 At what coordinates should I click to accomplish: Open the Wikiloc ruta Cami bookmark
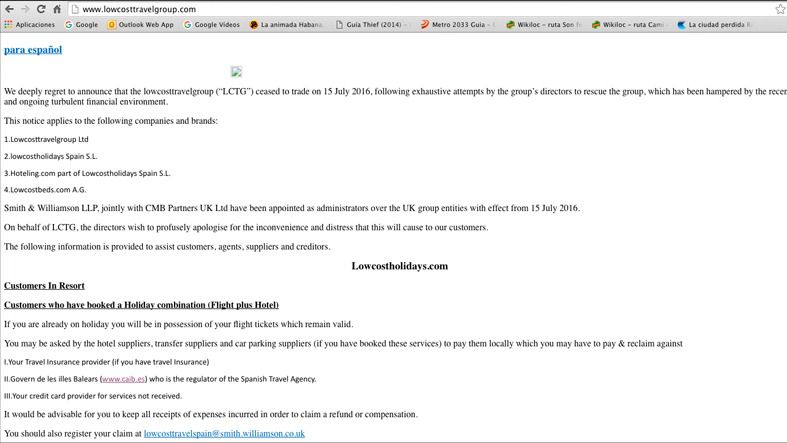pyautogui.click(x=628, y=25)
